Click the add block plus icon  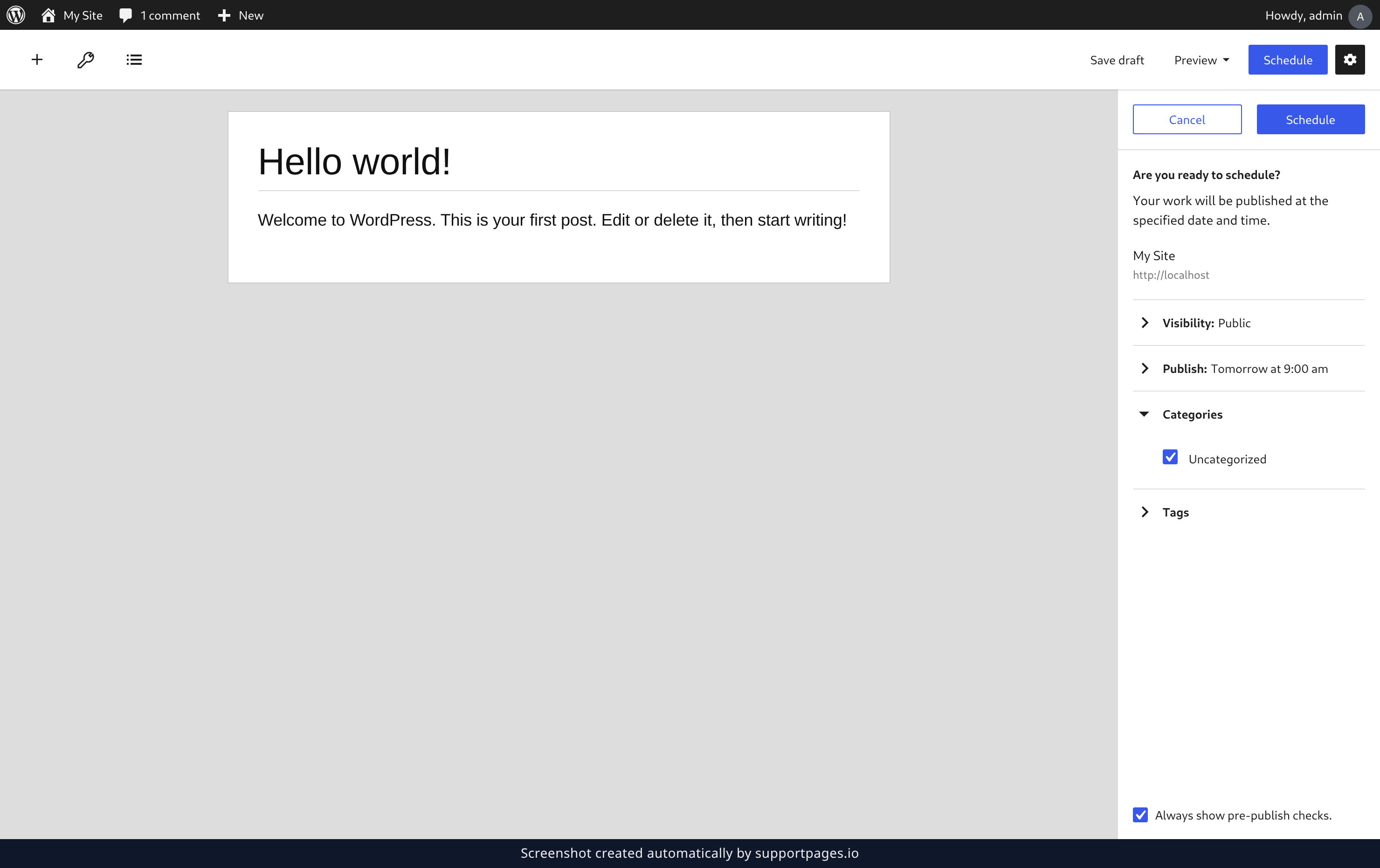(x=37, y=60)
